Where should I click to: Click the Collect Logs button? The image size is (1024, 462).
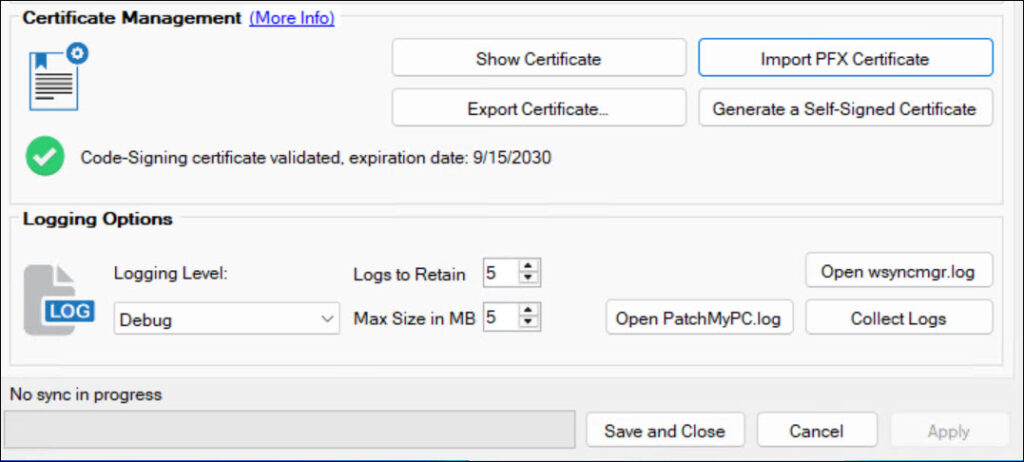coord(898,318)
